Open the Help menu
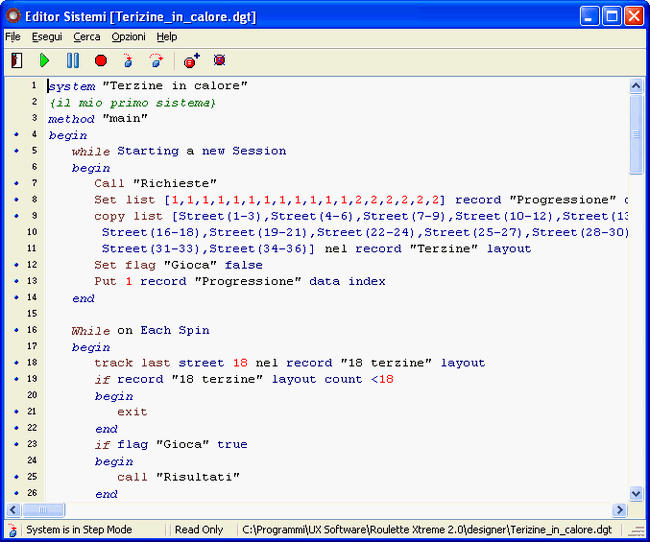The image size is (650, 542). coord(167,37)
